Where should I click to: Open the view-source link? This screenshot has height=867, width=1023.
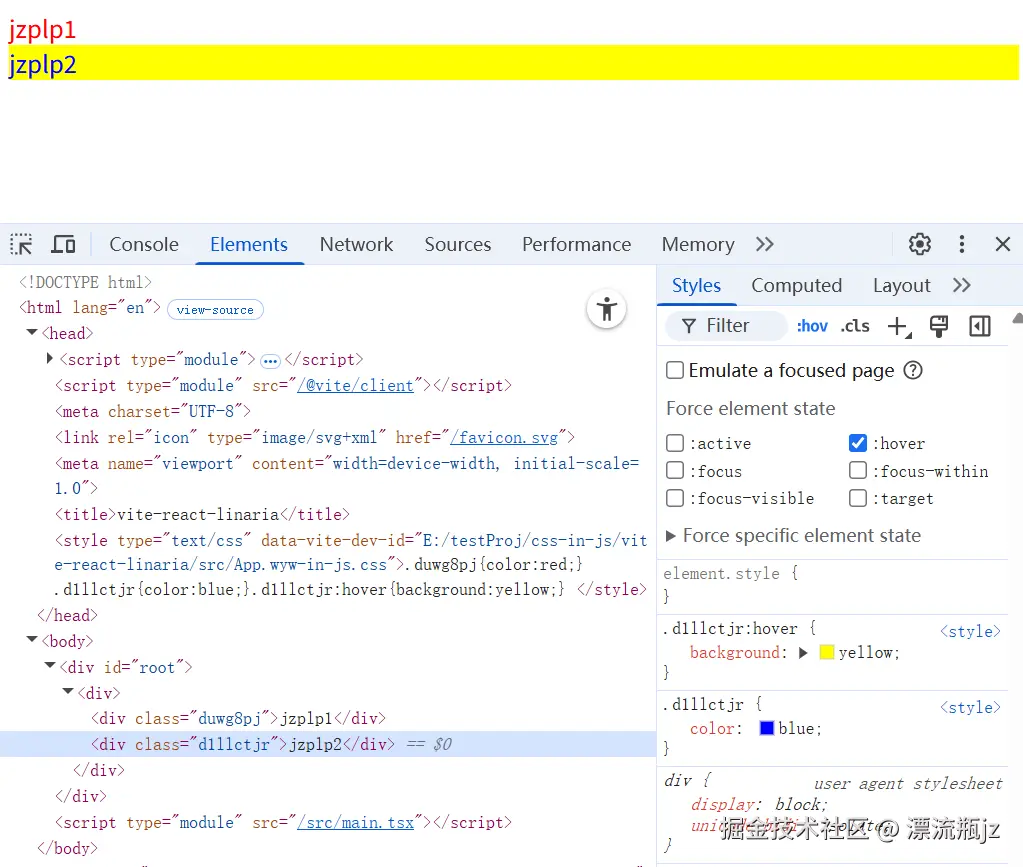pos(215,309)
